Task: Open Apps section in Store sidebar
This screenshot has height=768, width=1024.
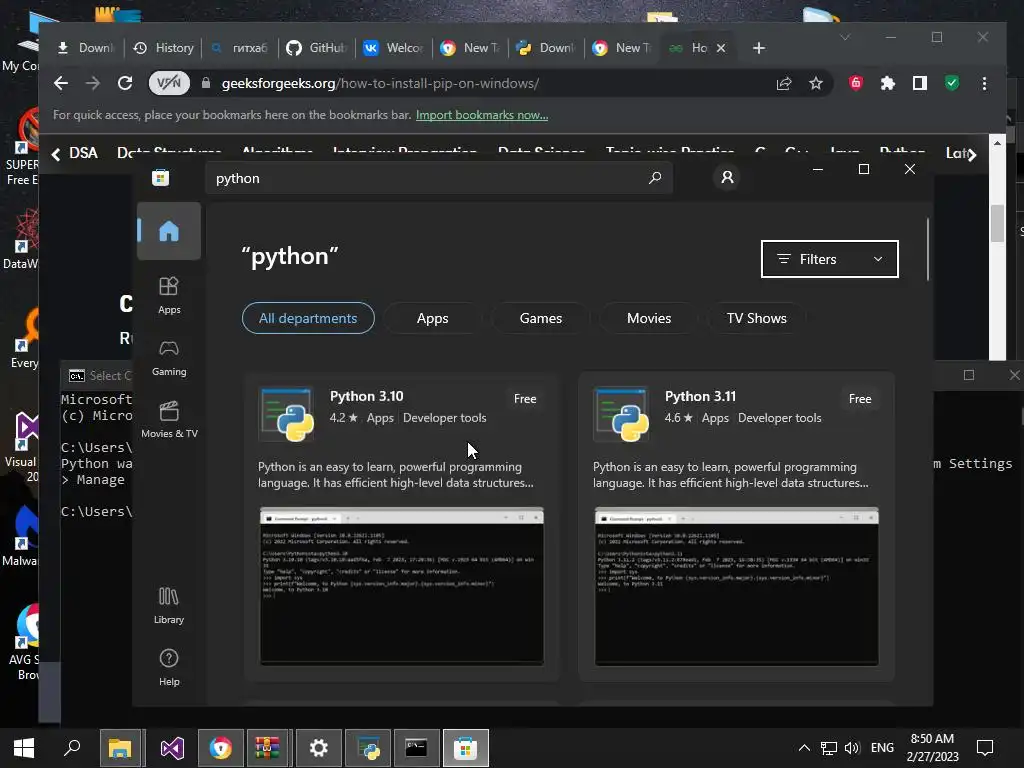Action: coord(169,295)
